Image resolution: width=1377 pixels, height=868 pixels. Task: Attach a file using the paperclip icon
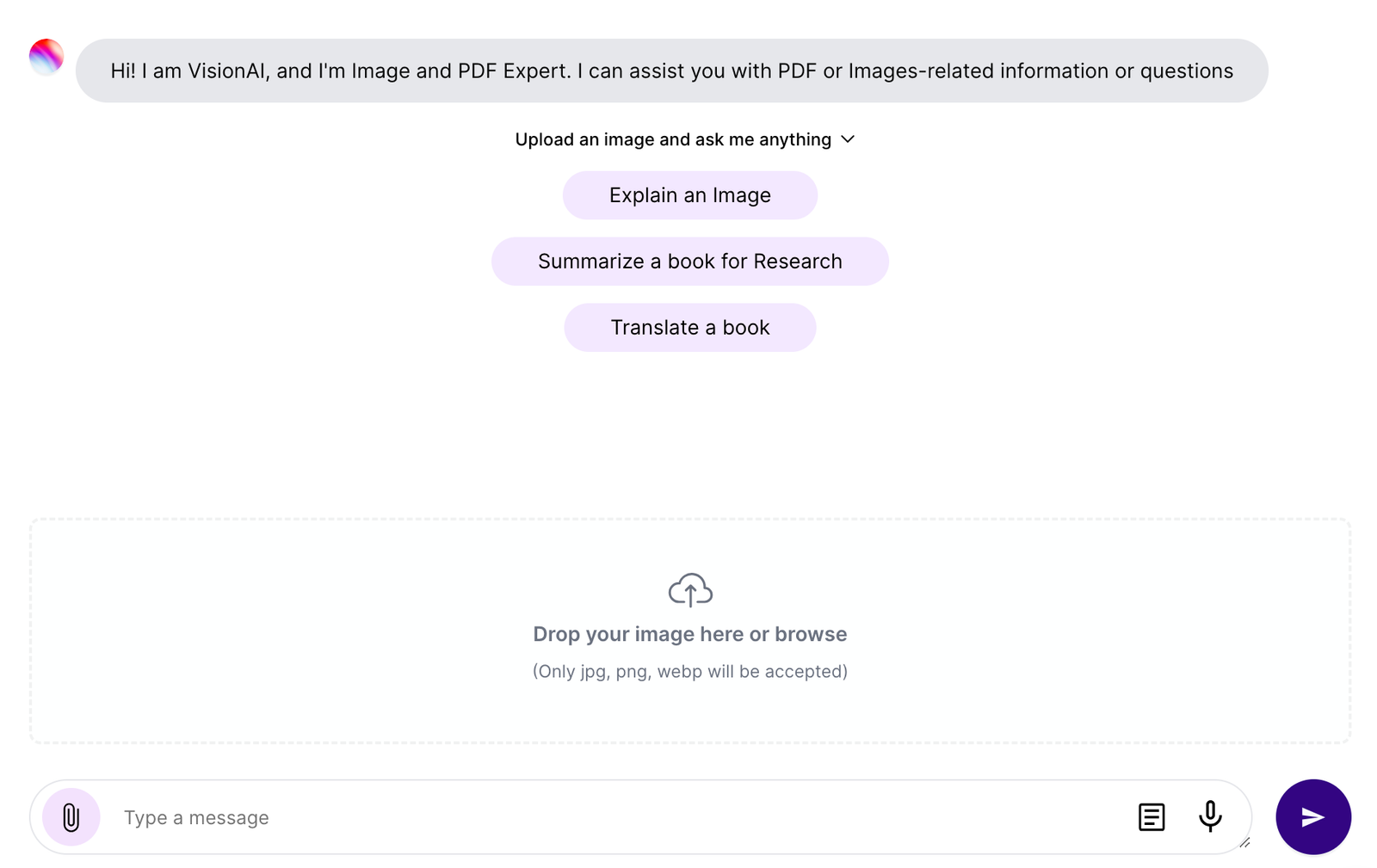click(71, 817)
